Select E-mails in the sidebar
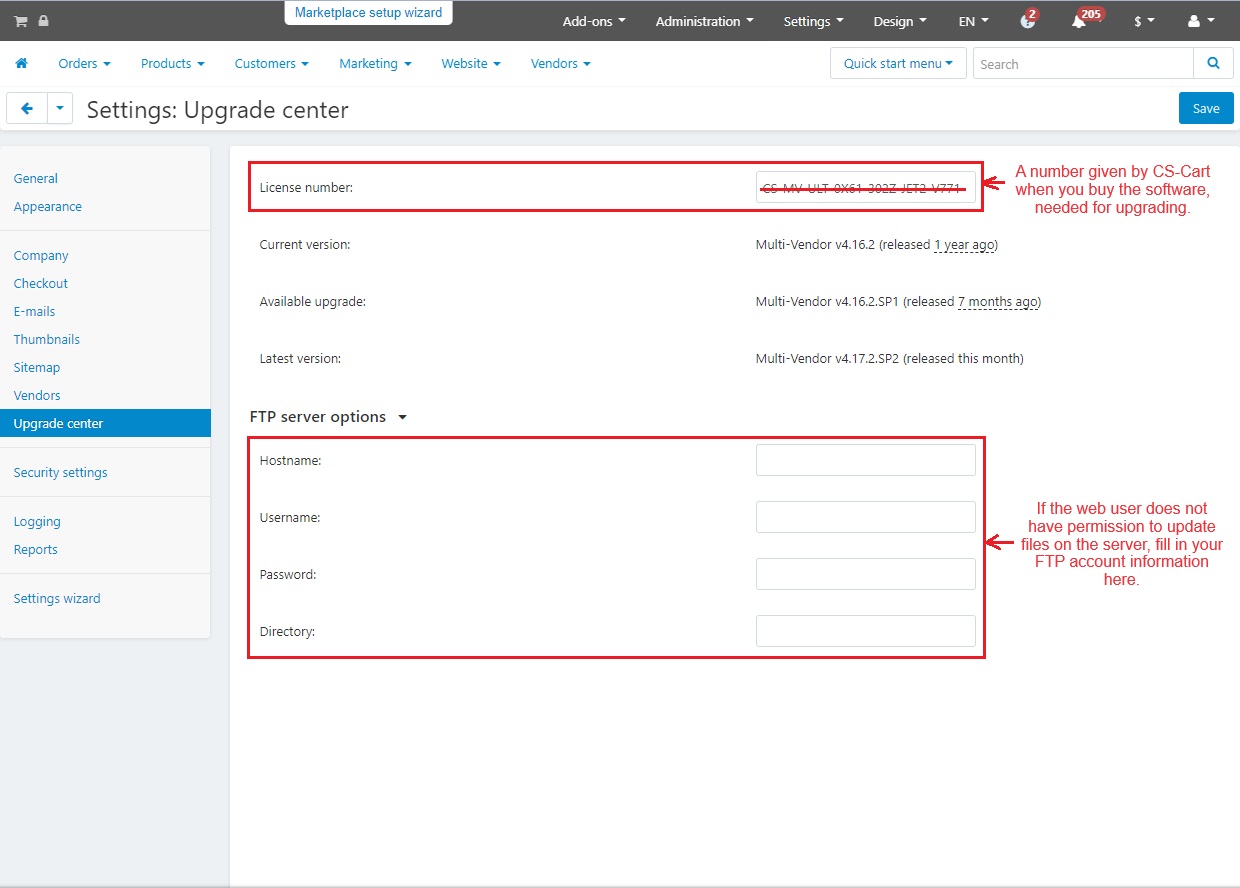The image size is (1240, 888). 35,311
